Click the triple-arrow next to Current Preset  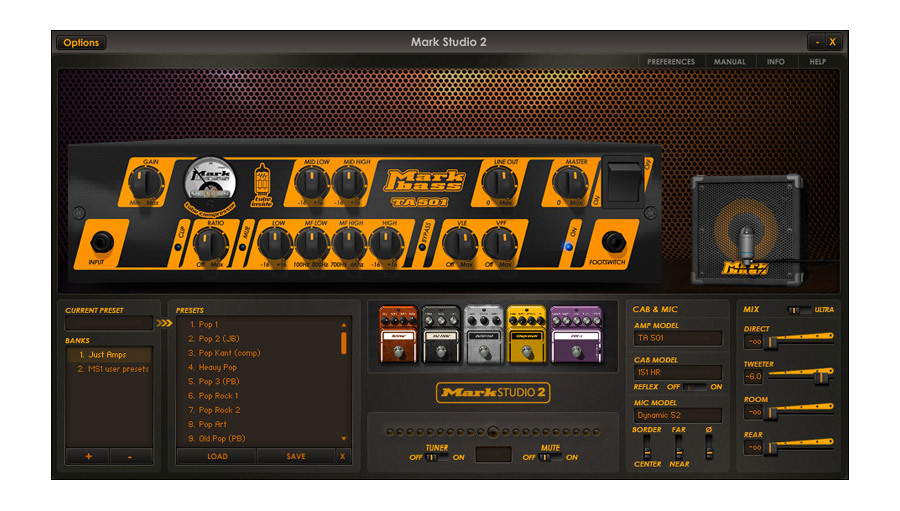164,323
